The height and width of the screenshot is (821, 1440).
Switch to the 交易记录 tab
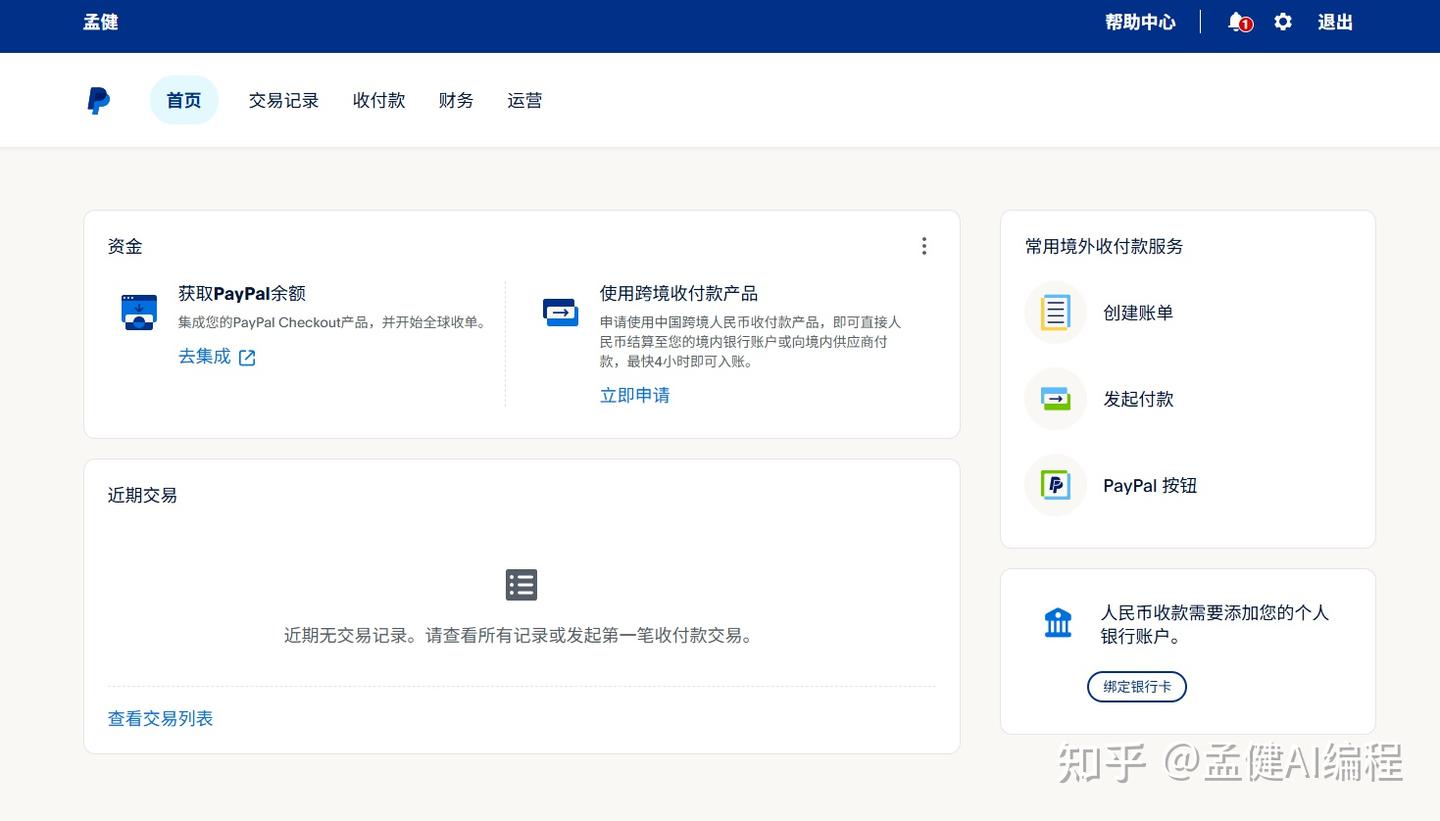[x=283, y=100]
